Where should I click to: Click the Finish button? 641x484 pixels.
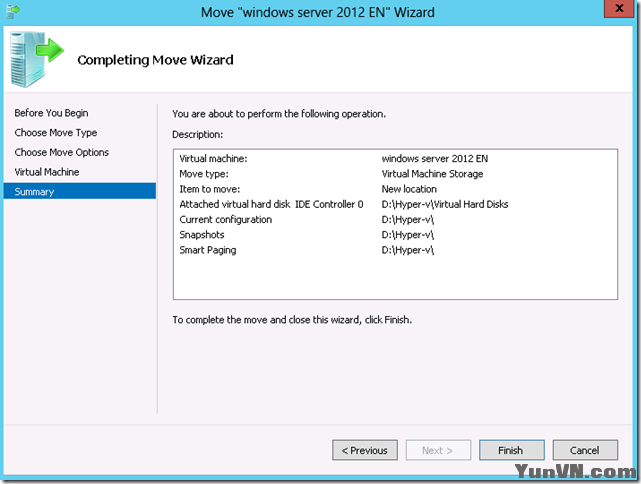(511, 450)
